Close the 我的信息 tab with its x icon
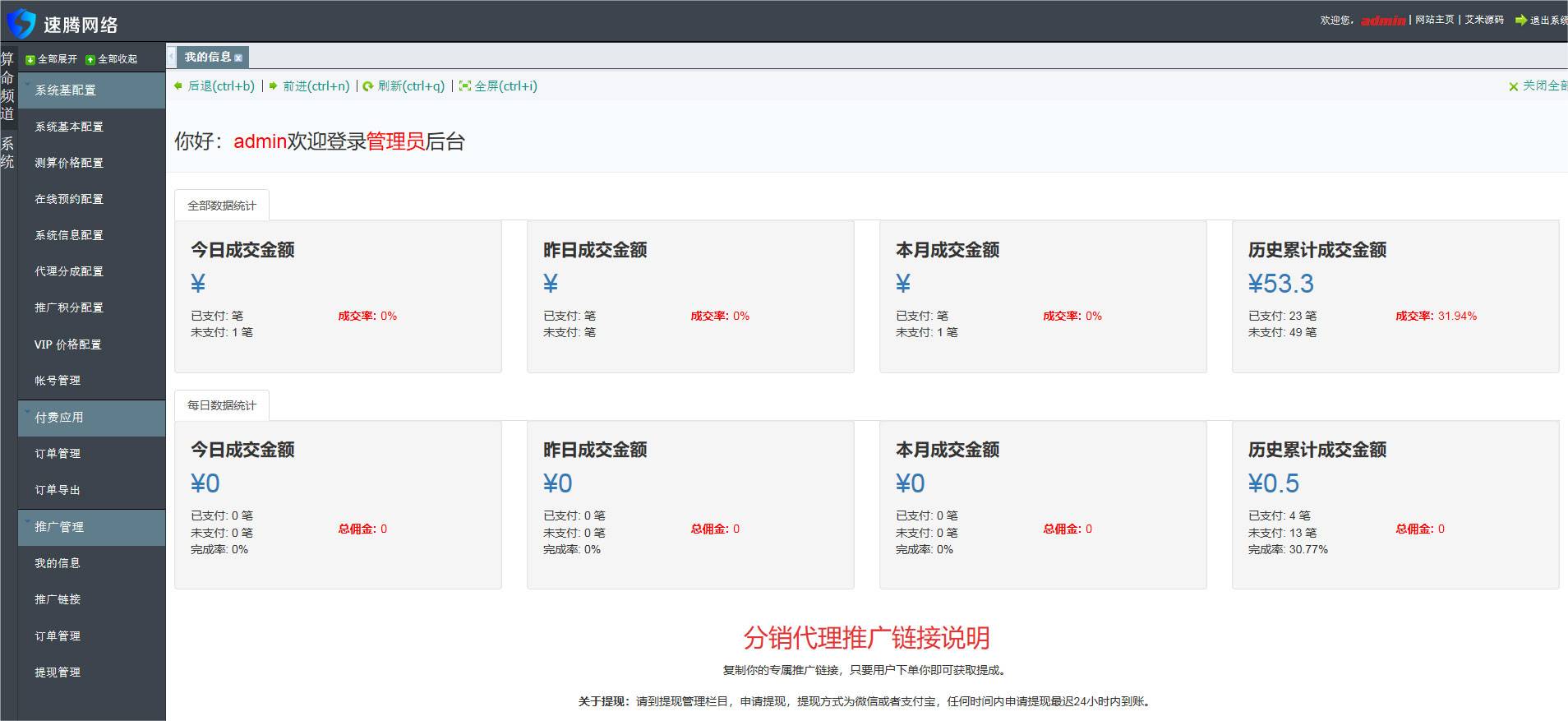Viewport: 1568px width, 721px height. pos(238,58)
